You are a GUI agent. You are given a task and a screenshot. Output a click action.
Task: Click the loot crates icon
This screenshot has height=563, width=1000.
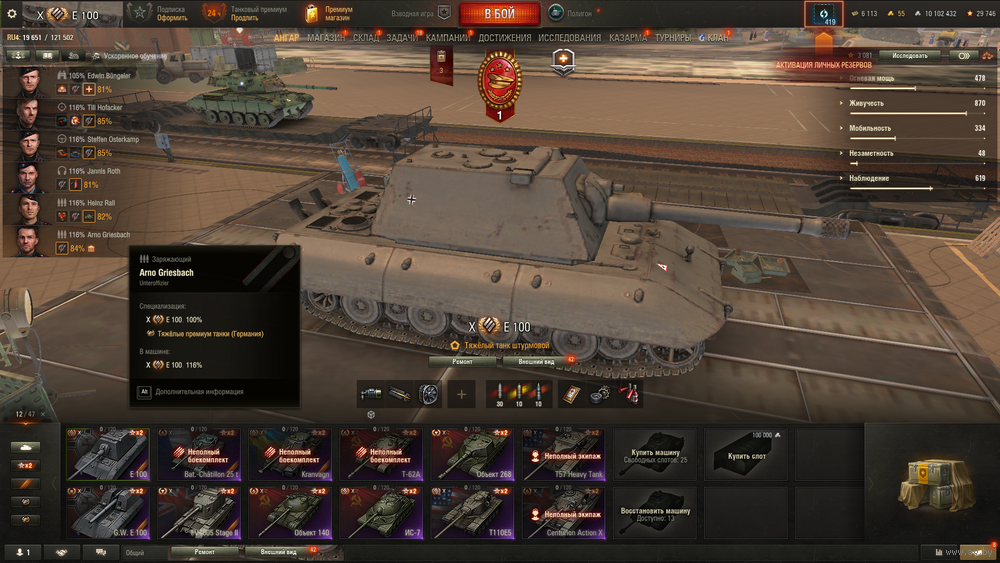click(x=936, y=485)
